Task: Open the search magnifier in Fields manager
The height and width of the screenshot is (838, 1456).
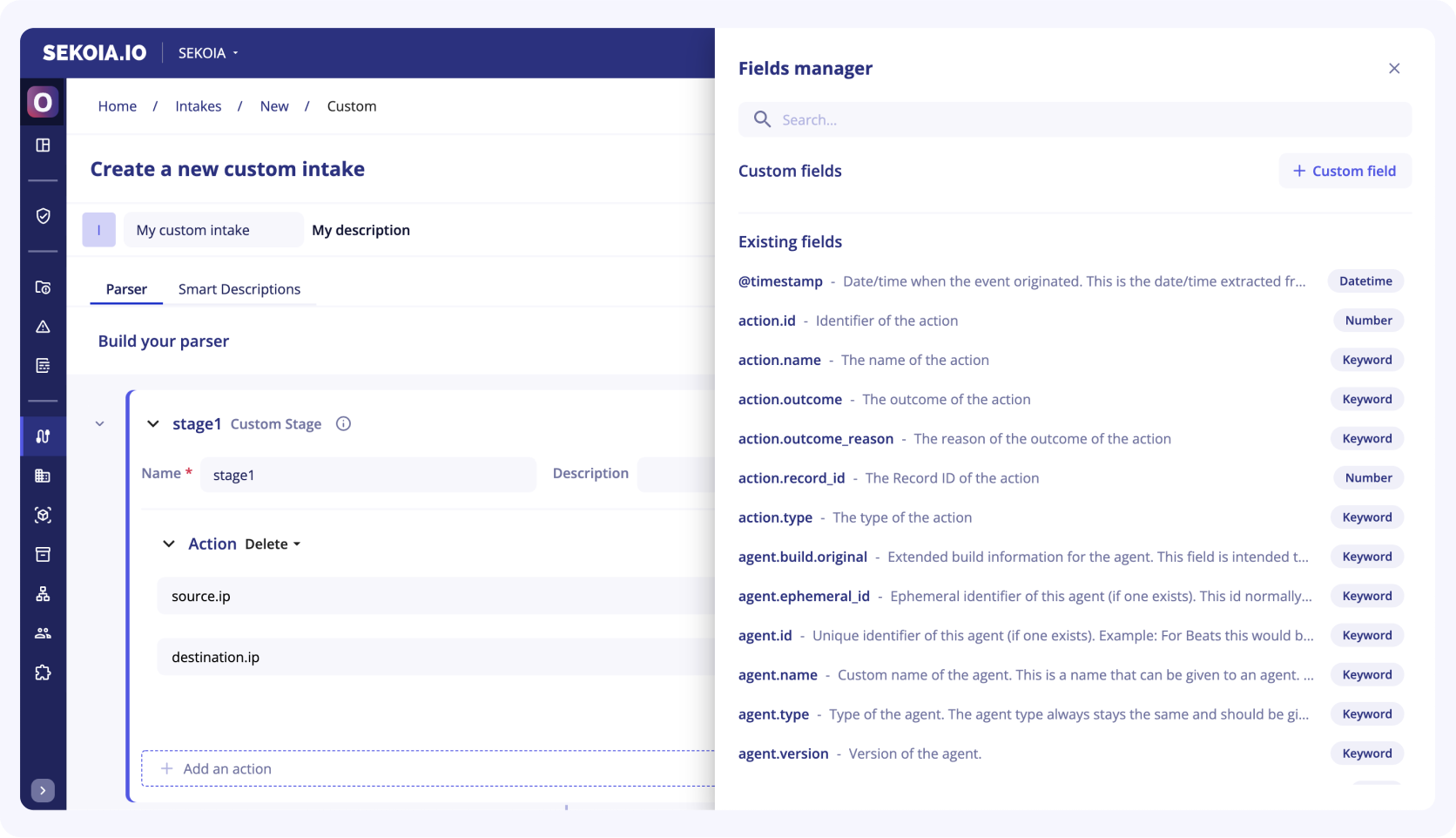Action: [x=762, y=119]
